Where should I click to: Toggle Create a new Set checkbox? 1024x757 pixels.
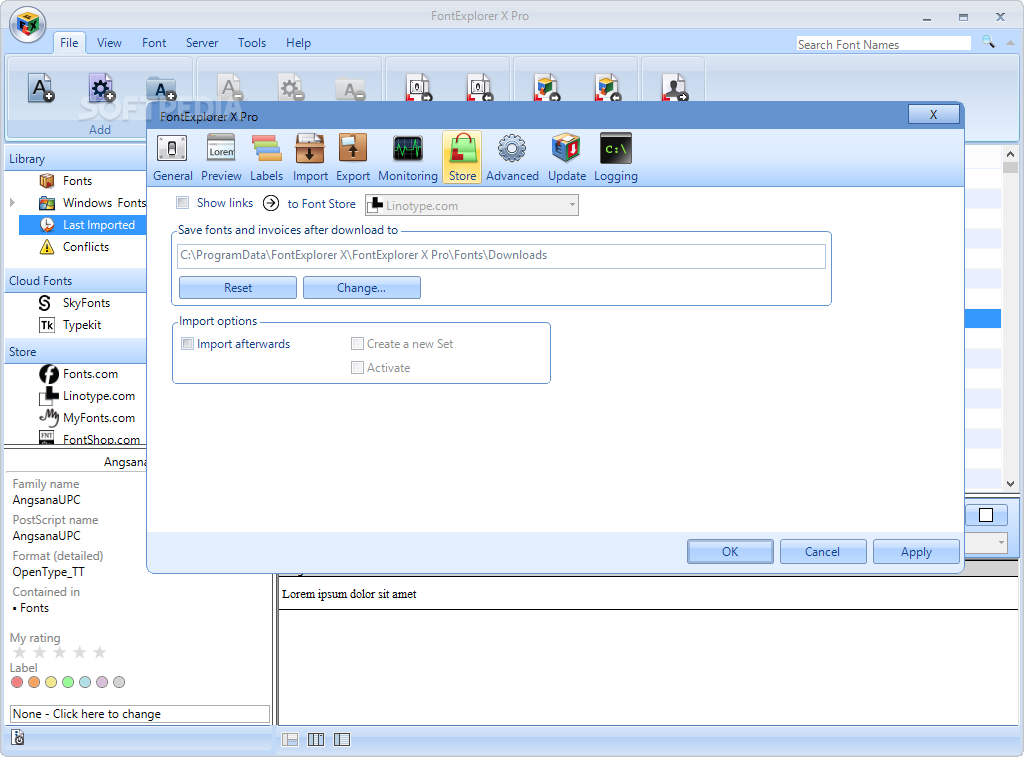[x=357, y=344]
